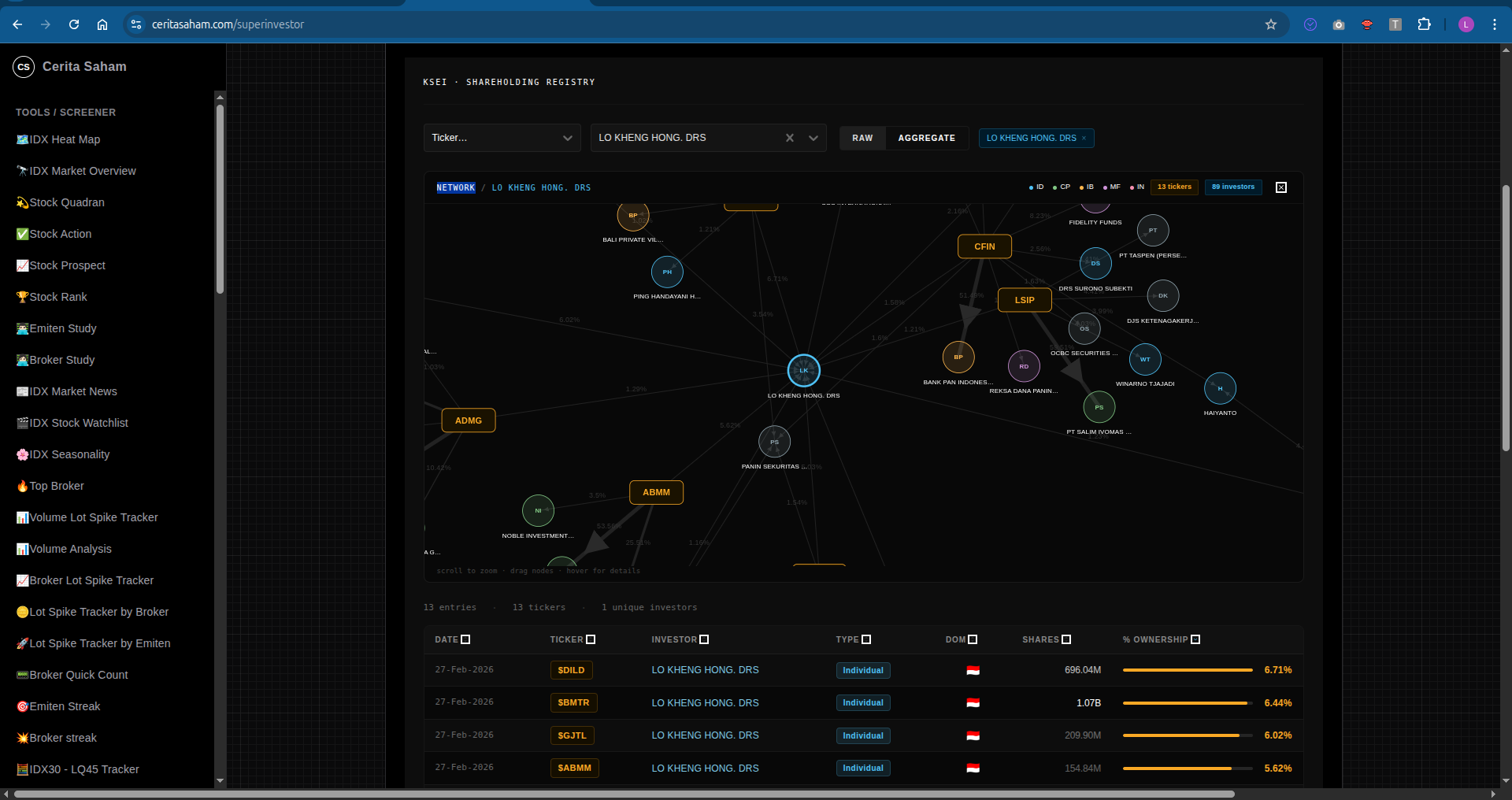
Task: Clear the LO KHENG HONG investor selection
Action: [790, 138]
